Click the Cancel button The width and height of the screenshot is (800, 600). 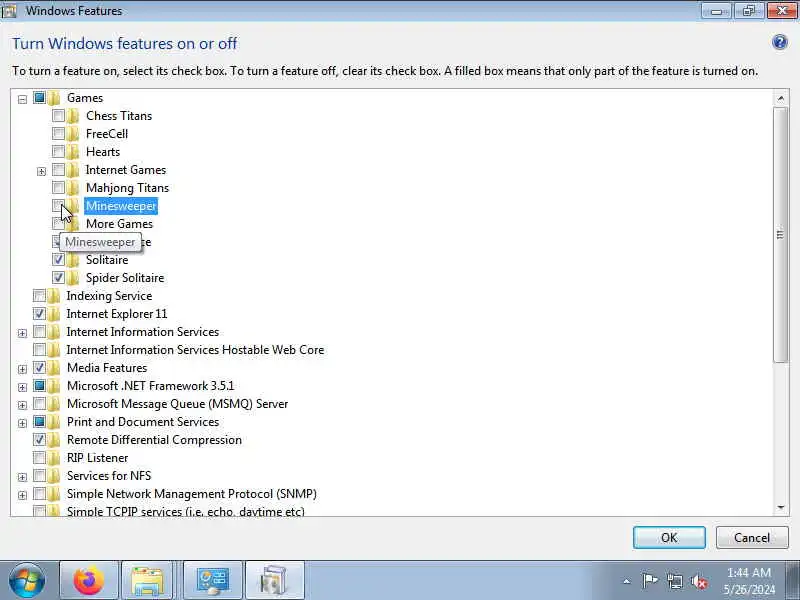point(752,537)
